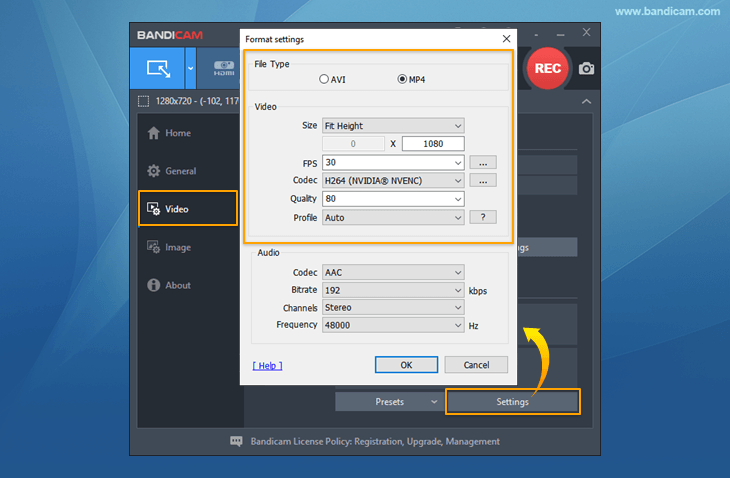Confirm format settings with OK

pyautogui.click(x=406, y=365)
